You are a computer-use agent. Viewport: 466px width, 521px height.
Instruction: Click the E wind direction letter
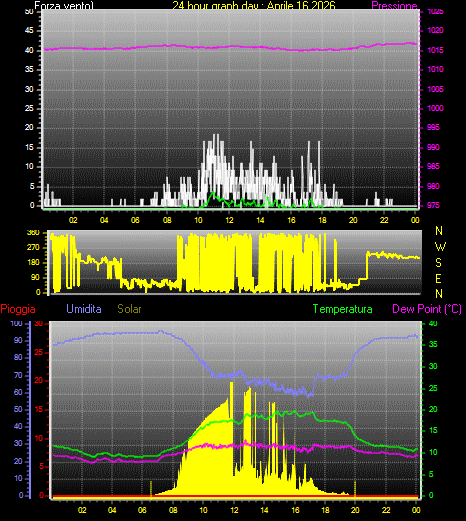coord(439,278)
